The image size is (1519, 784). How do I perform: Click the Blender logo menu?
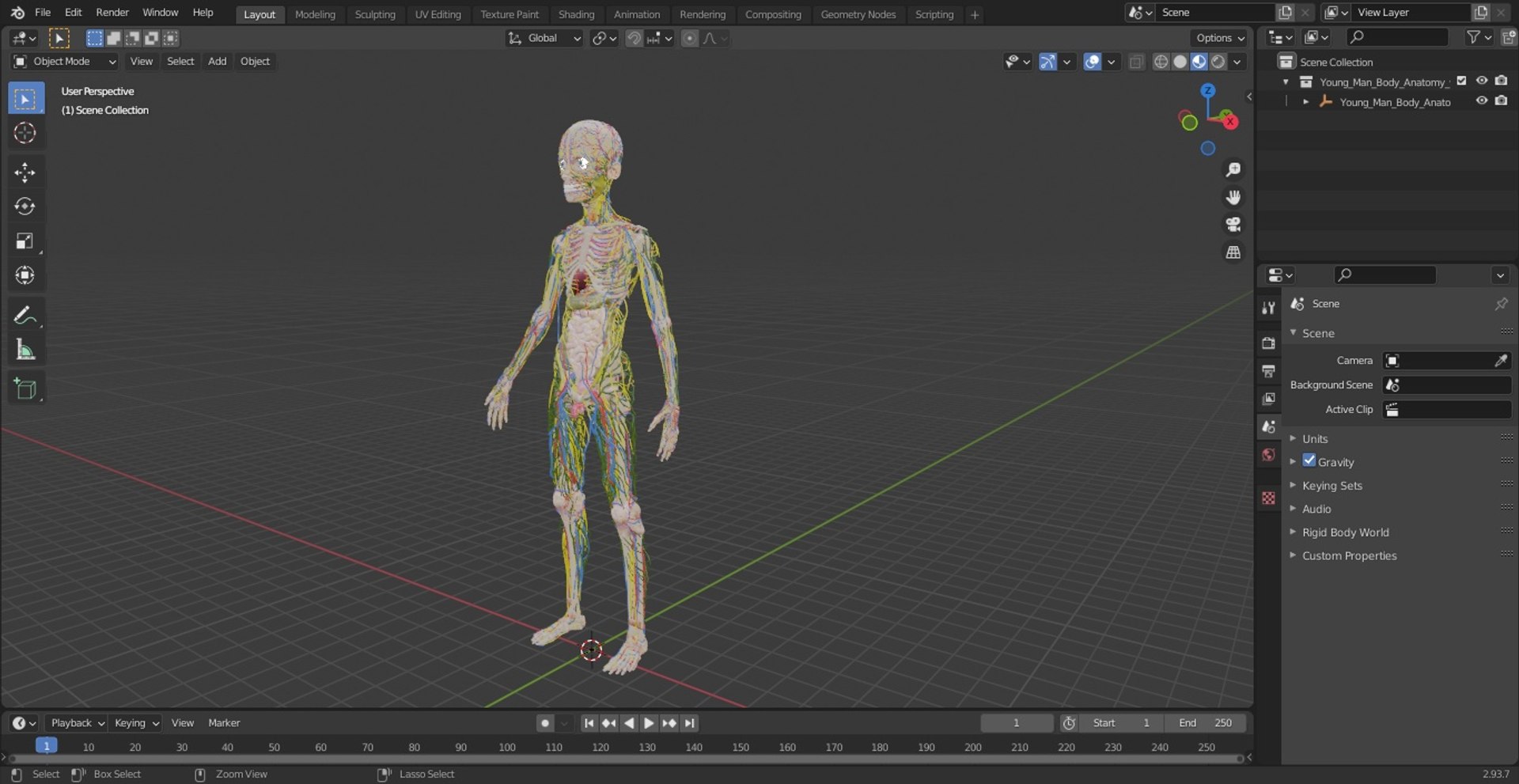point(17,13)
